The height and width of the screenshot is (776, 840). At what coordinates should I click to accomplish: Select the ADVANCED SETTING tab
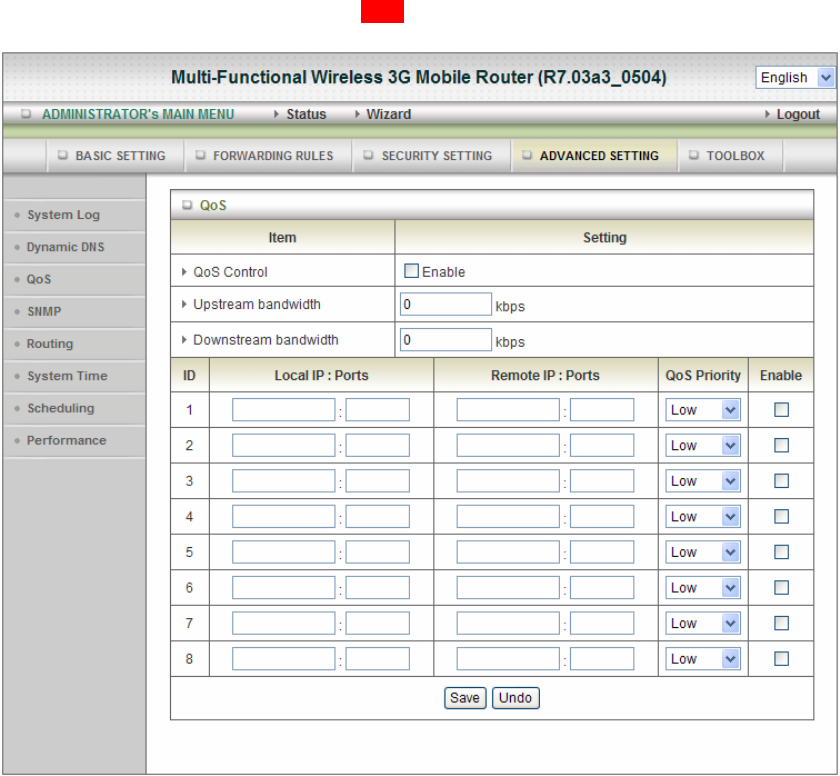click(594, 156)
